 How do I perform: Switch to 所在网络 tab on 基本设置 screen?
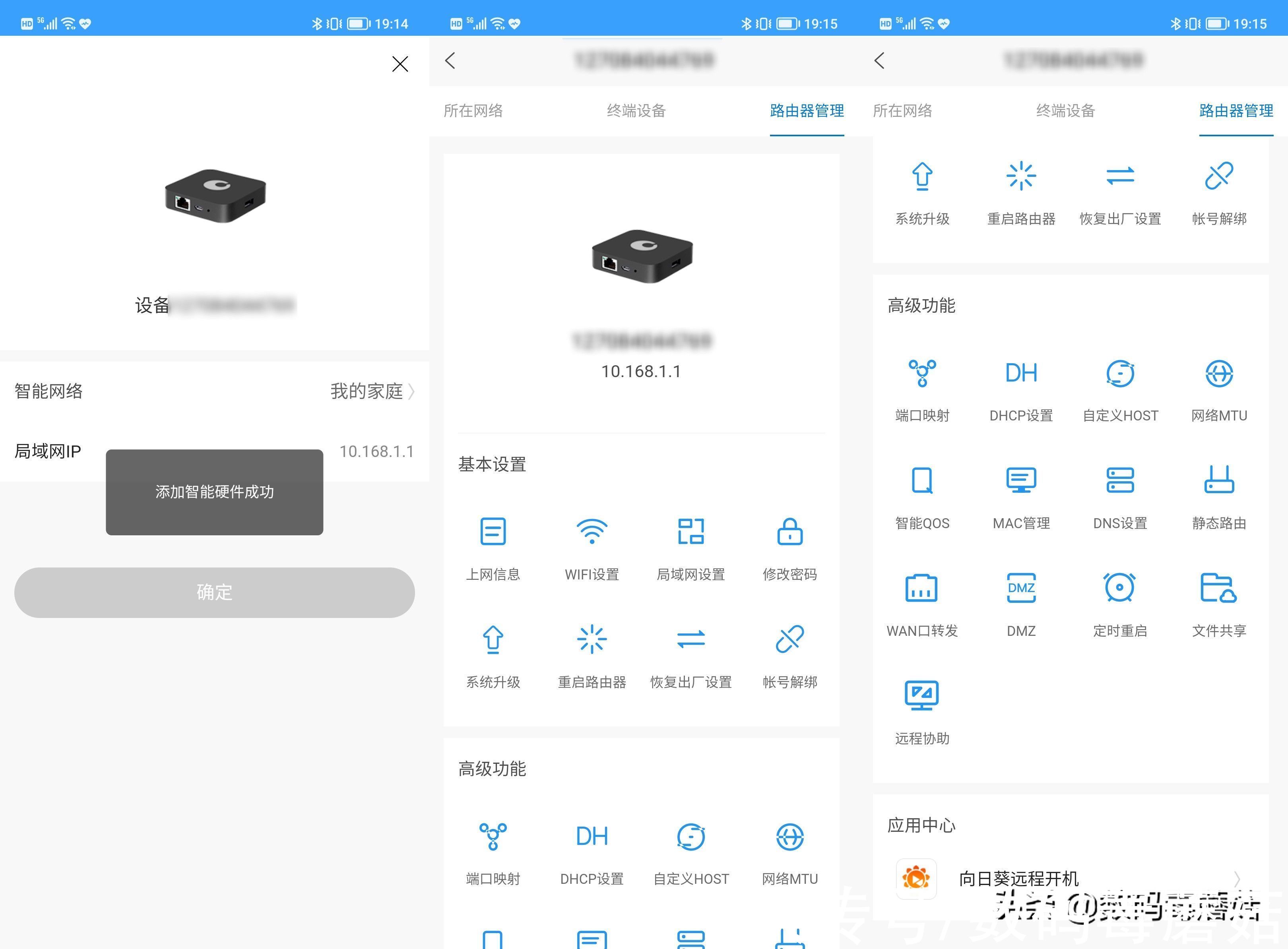tap(473, 110)
